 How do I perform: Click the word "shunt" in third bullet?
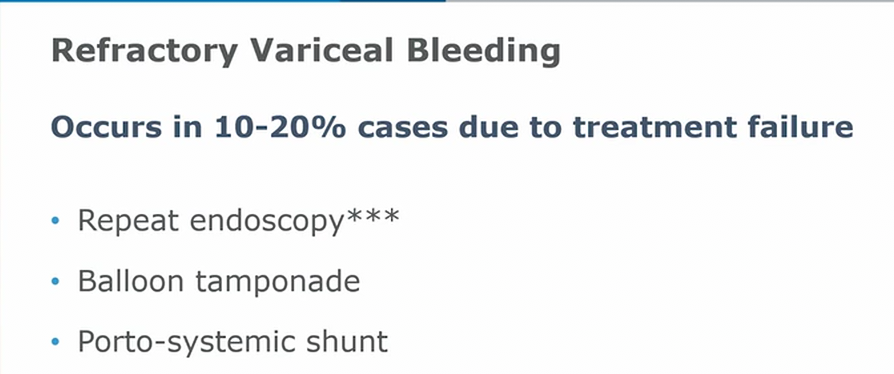(348, 342)
